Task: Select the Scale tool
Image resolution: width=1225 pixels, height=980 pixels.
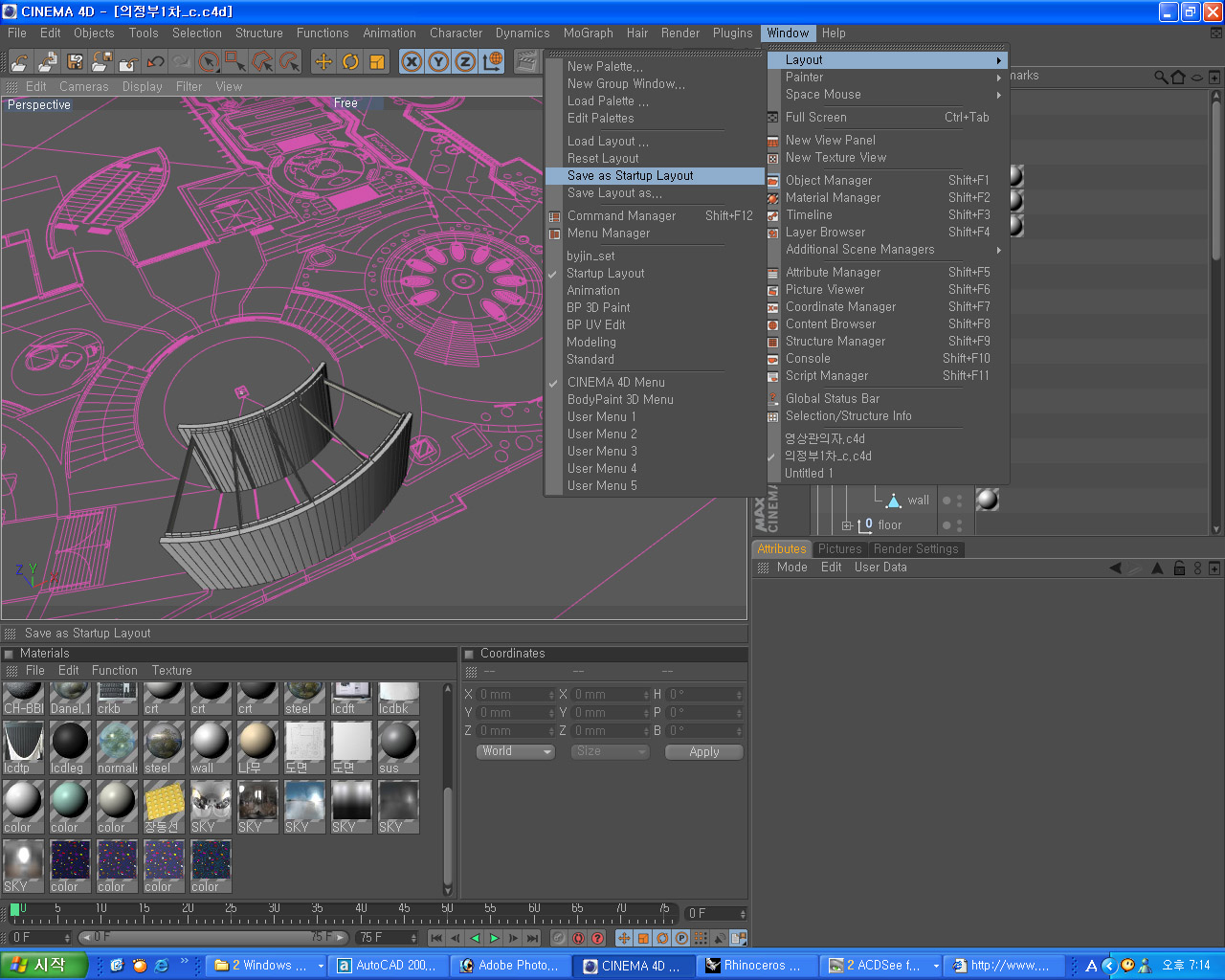Action: pos(377,62)
